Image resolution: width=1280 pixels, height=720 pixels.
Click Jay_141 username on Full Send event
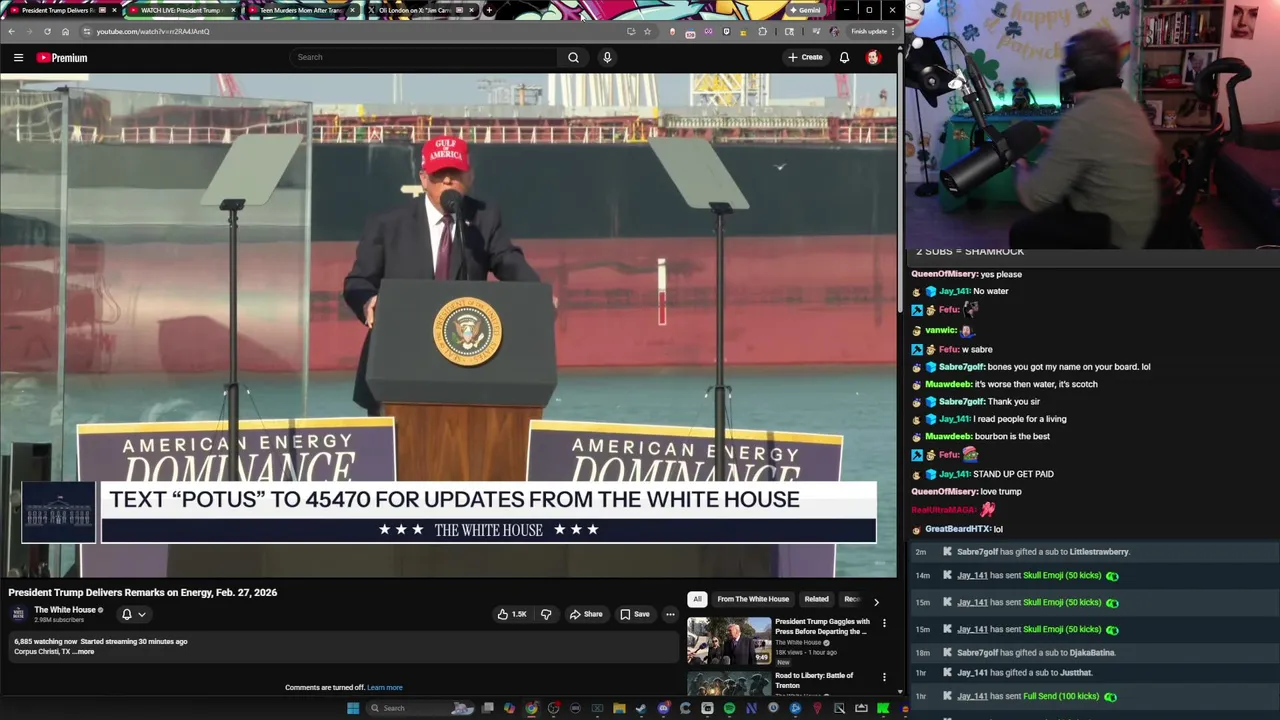(x=972, y=696)
